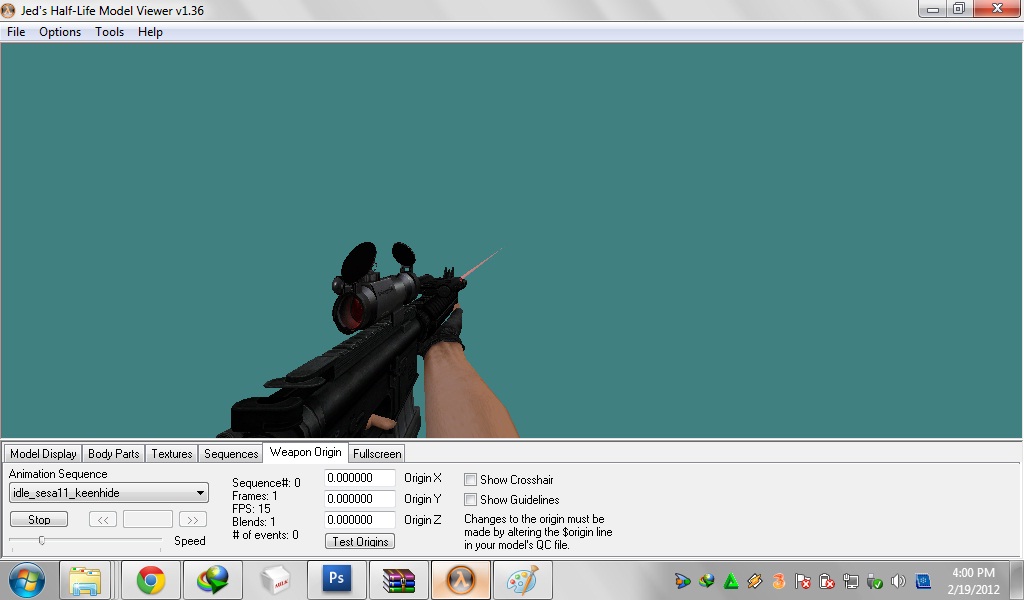
Task: Enable the Show Guidelines checkbox
Action: click(470, 500)
